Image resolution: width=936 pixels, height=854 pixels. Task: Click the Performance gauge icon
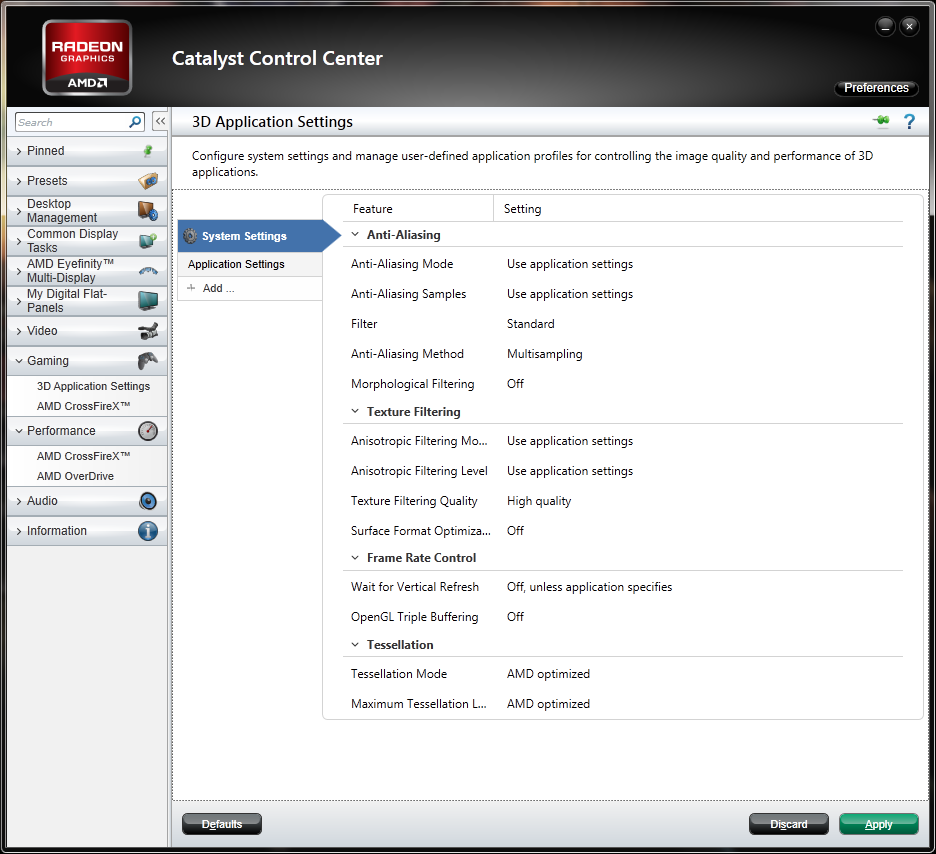pos(148,431)
